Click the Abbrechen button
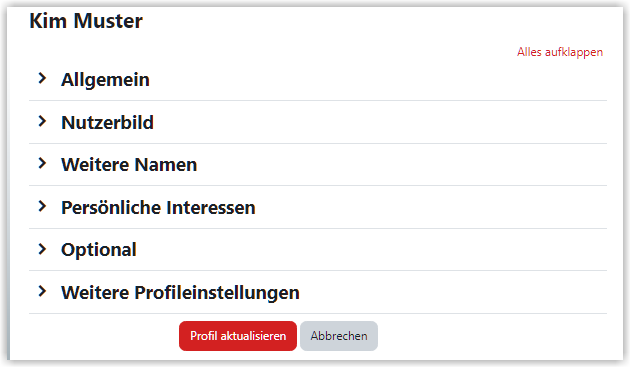This screenshot has height=368, width=631. (339, 336)
